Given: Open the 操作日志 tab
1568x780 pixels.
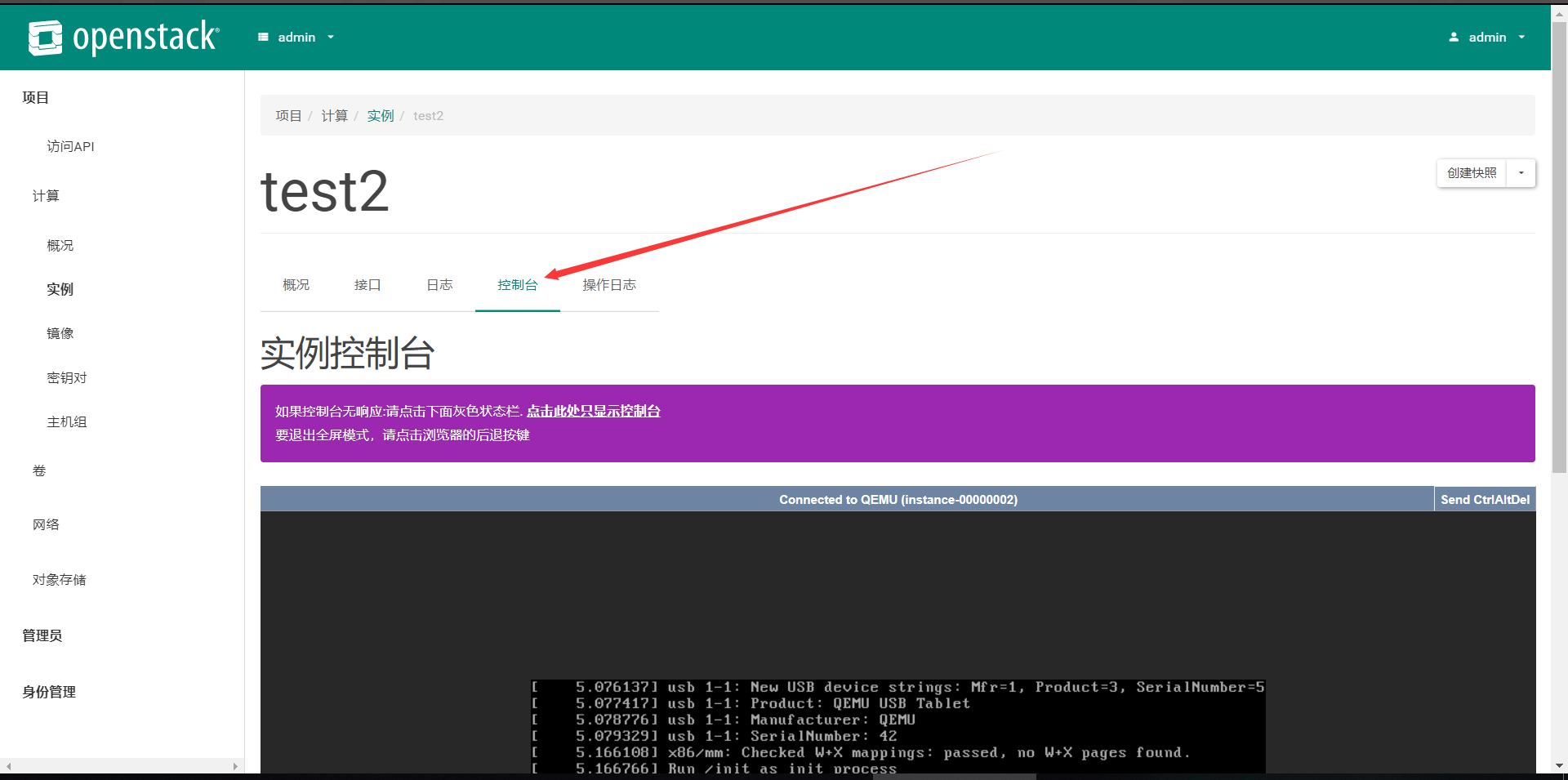Looking at the screenshot, I should point(609,285).
